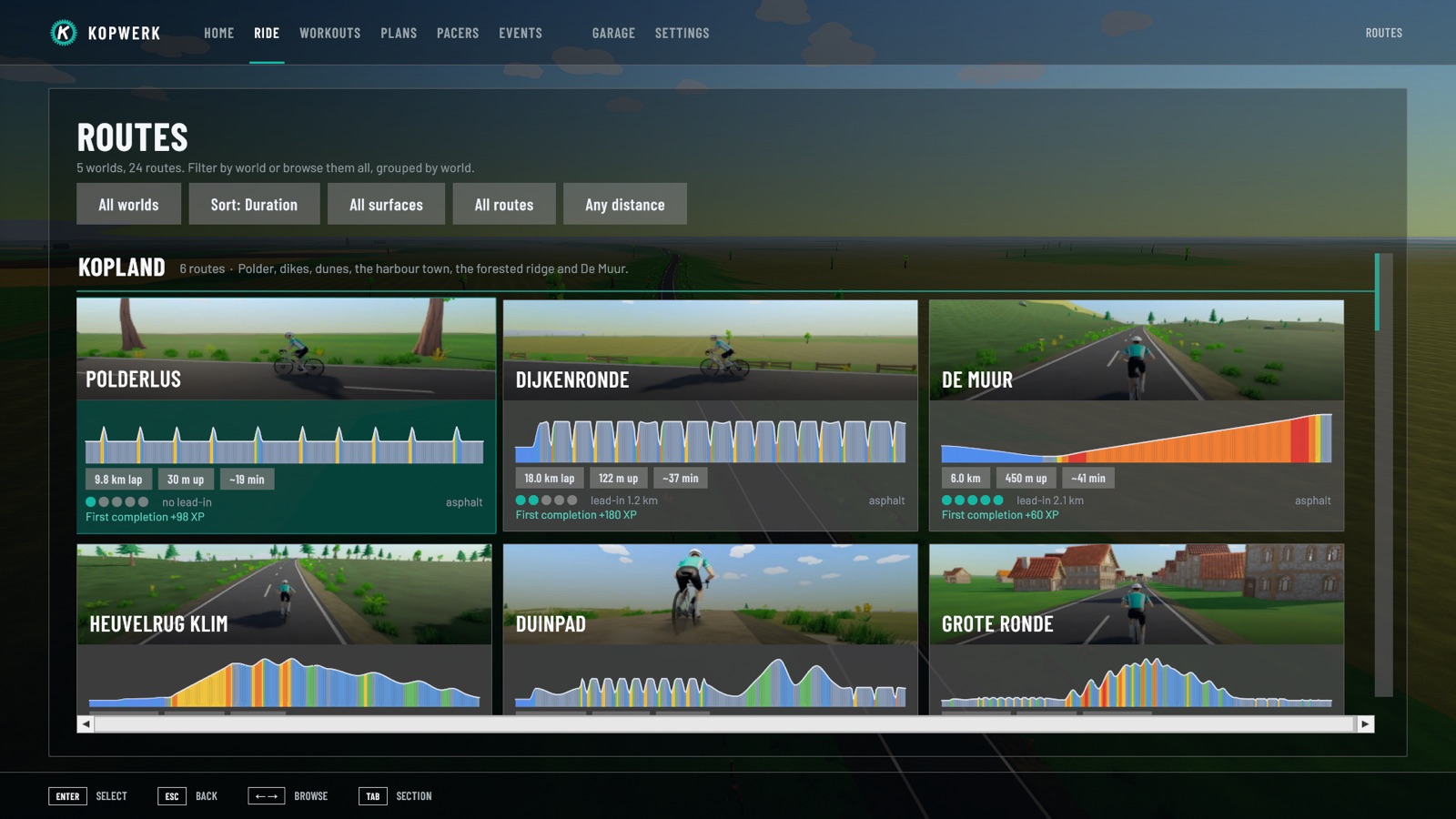Click De Muur elevation profile chart
Viewport: 1456px width, 819px height.
coord(1136,438)
